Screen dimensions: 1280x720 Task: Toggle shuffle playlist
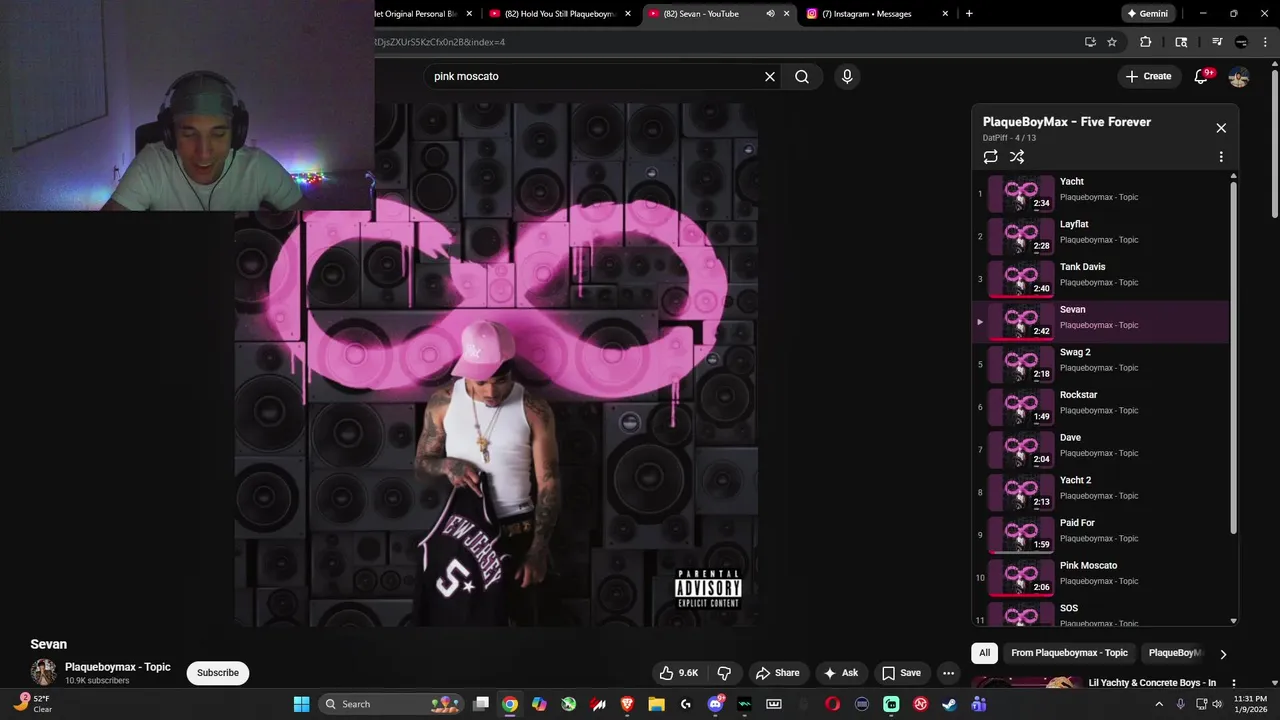click(1017, 157)
